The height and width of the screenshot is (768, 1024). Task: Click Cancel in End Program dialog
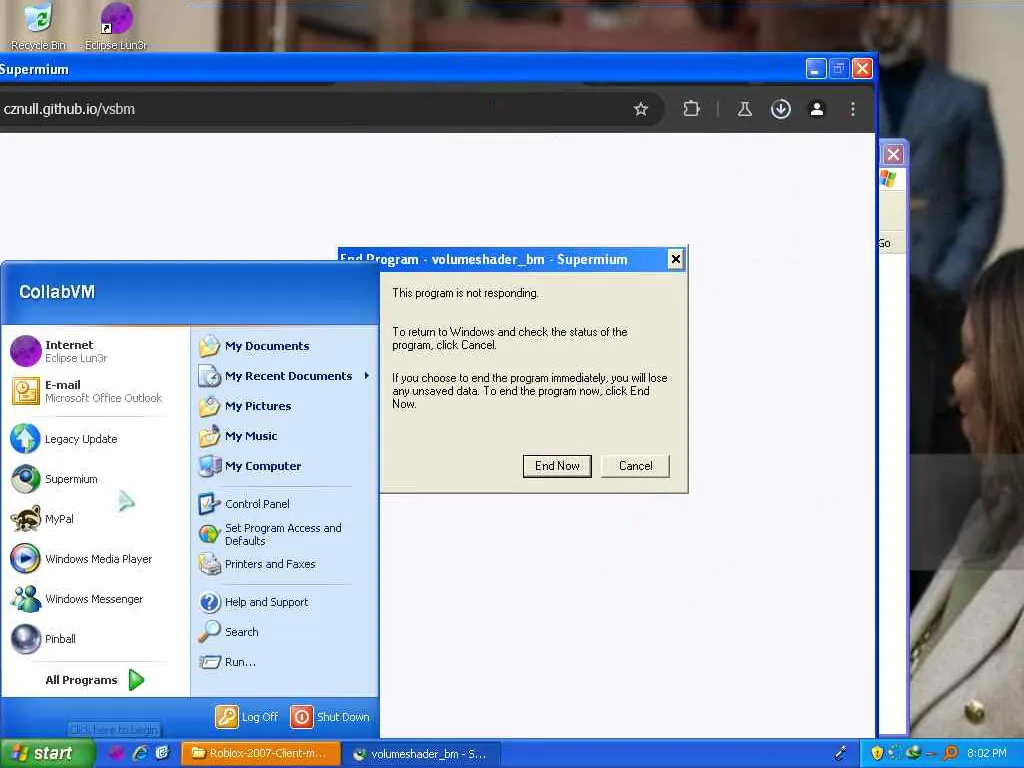click(635, 466)
